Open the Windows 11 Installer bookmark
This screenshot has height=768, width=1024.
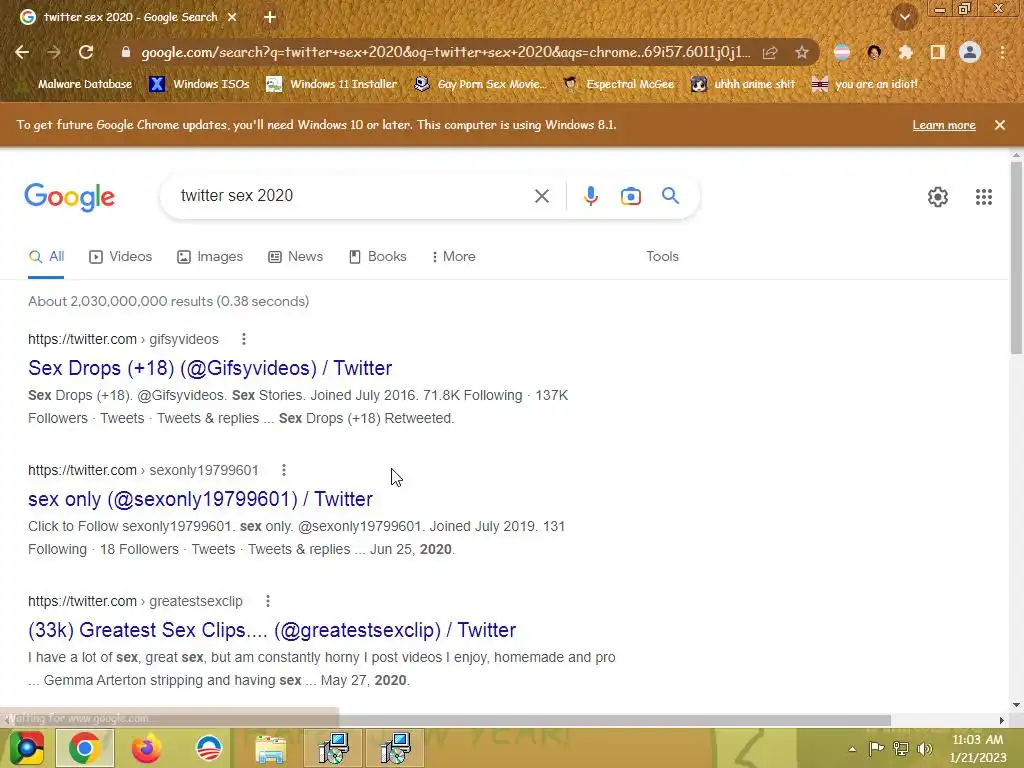click(332, 84)
